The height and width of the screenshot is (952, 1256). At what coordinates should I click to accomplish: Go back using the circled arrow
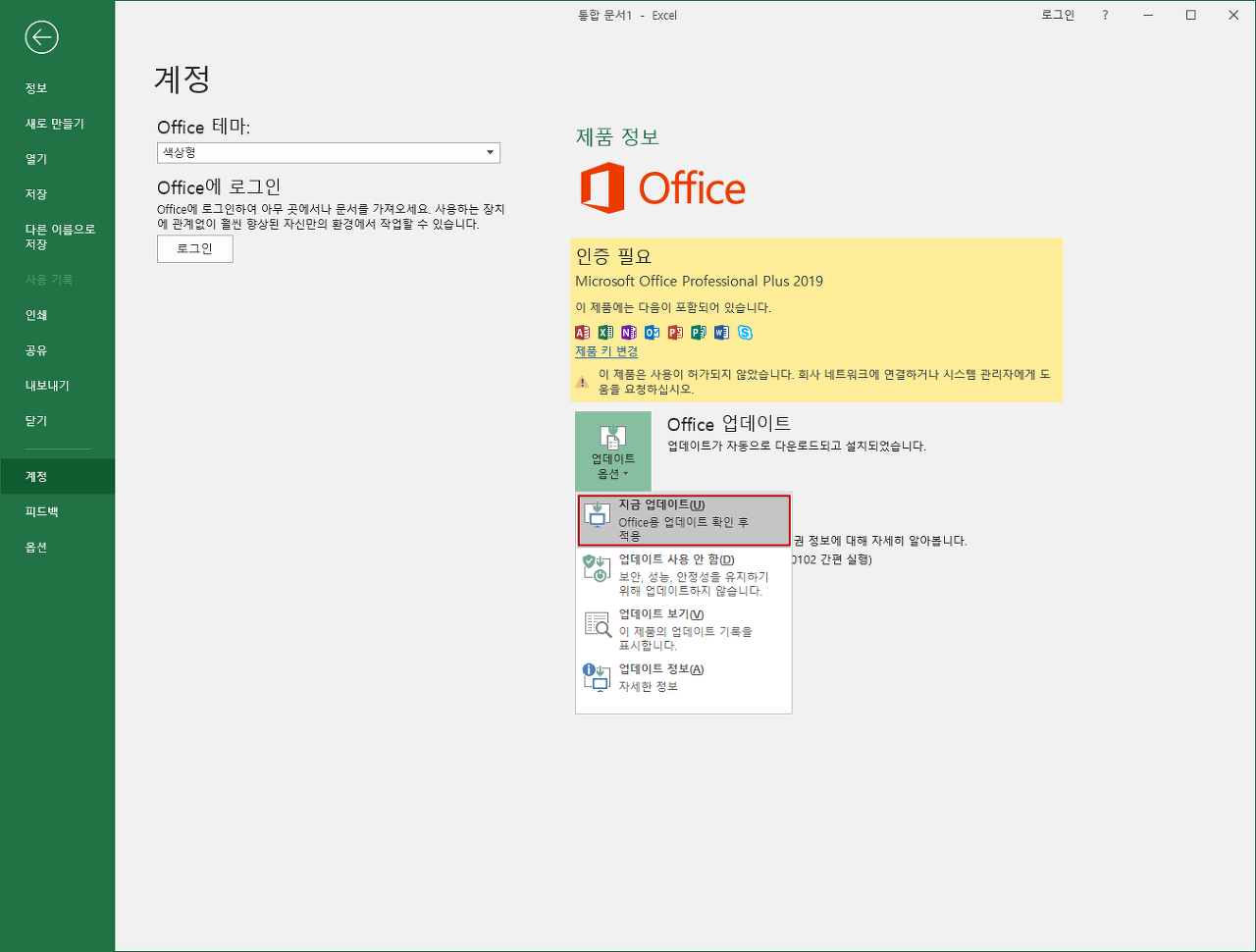(41, 37)
